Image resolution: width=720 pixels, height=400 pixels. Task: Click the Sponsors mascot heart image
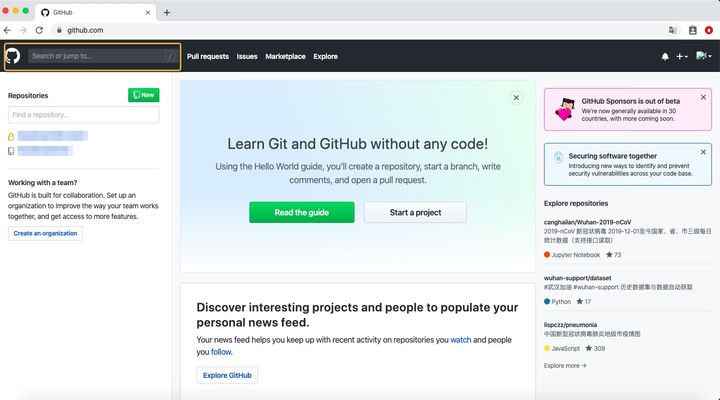565,109
